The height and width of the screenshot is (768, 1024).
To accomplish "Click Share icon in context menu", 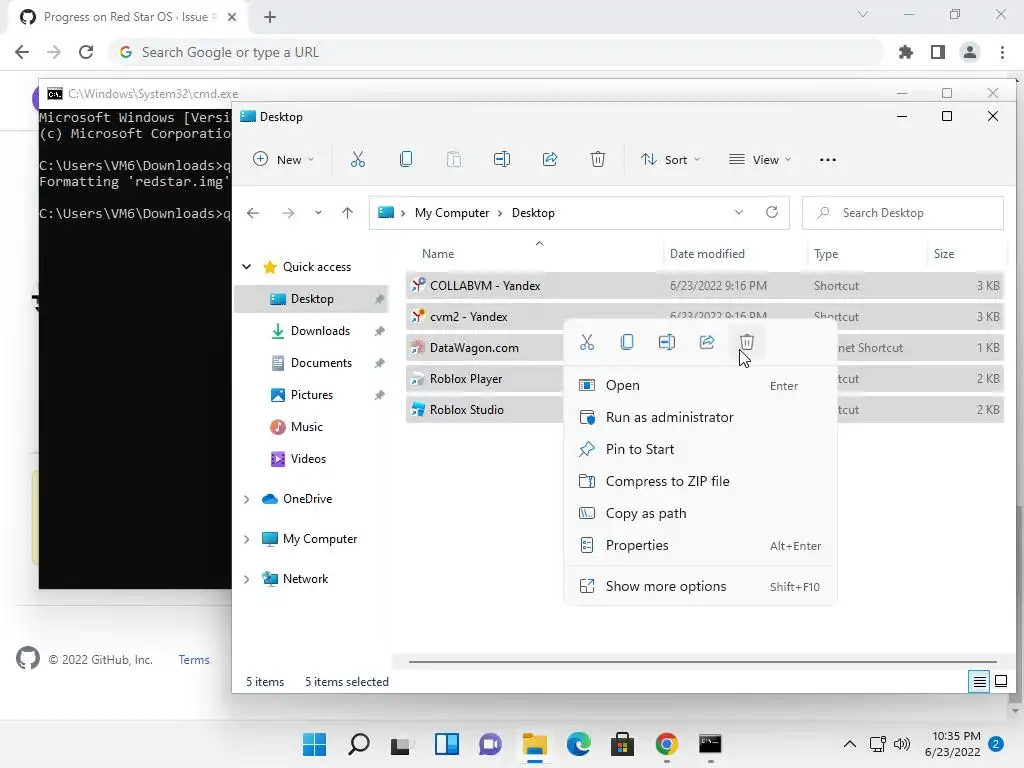I will pyautogui.click(x=707, y=342).
